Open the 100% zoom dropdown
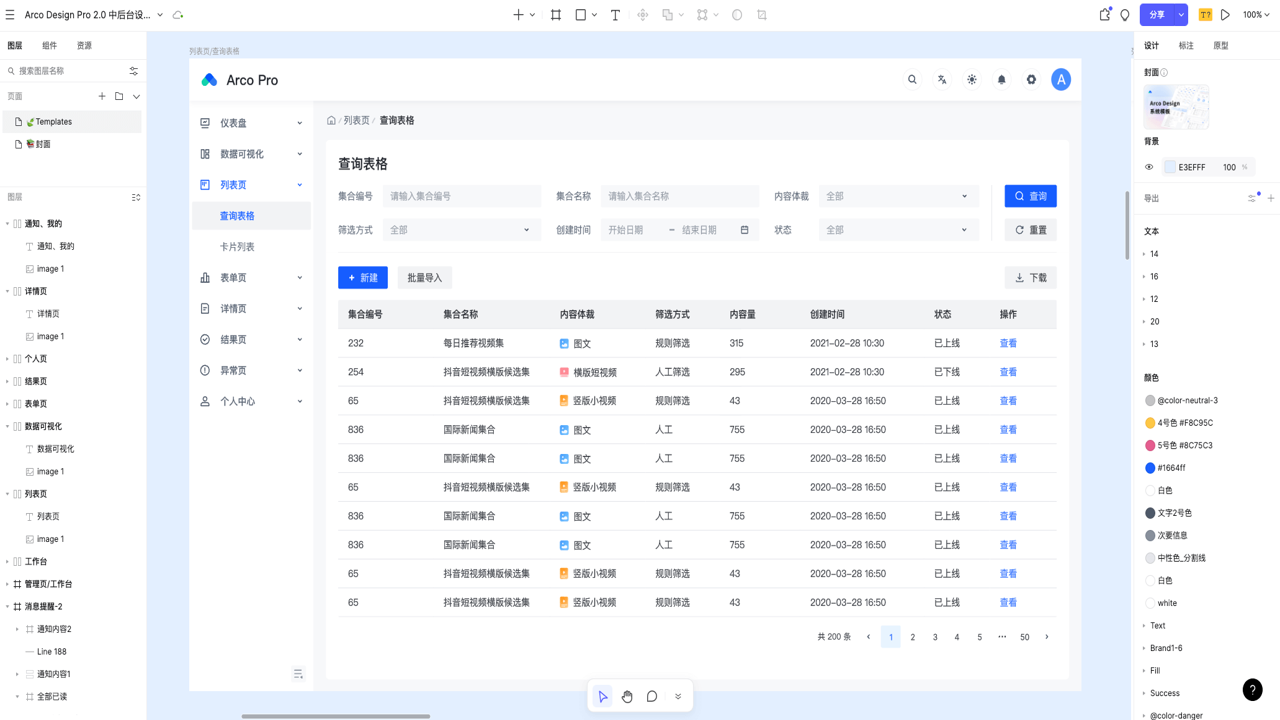 coord(1256,15)
